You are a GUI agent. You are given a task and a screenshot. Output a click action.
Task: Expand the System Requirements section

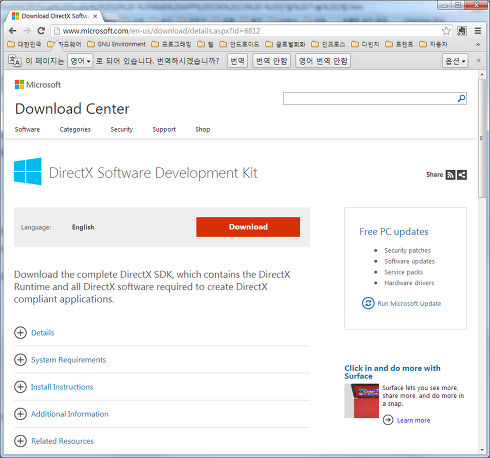(60, 360)
